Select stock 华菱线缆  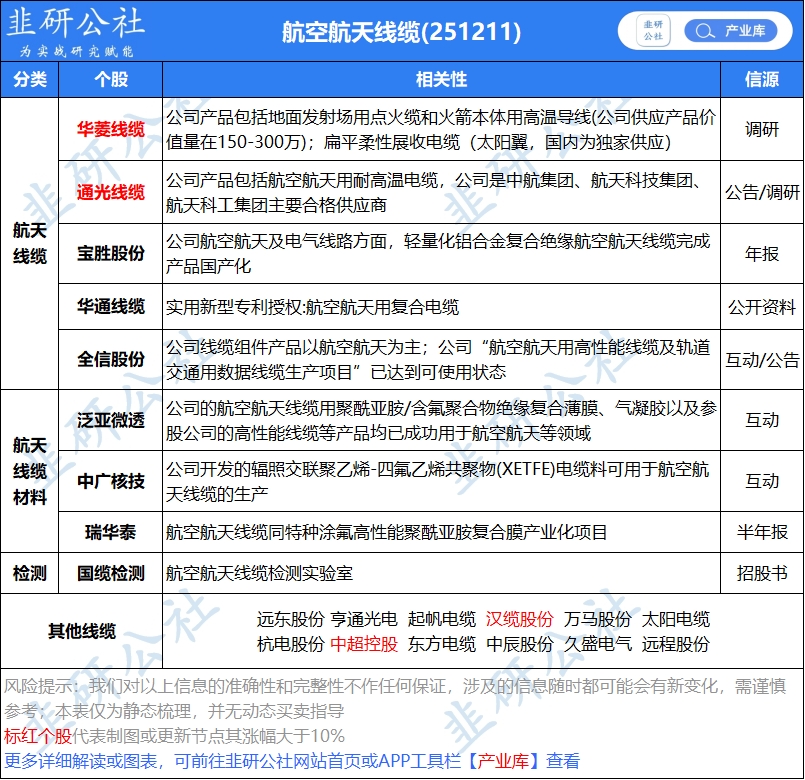(x=110, y=129)
